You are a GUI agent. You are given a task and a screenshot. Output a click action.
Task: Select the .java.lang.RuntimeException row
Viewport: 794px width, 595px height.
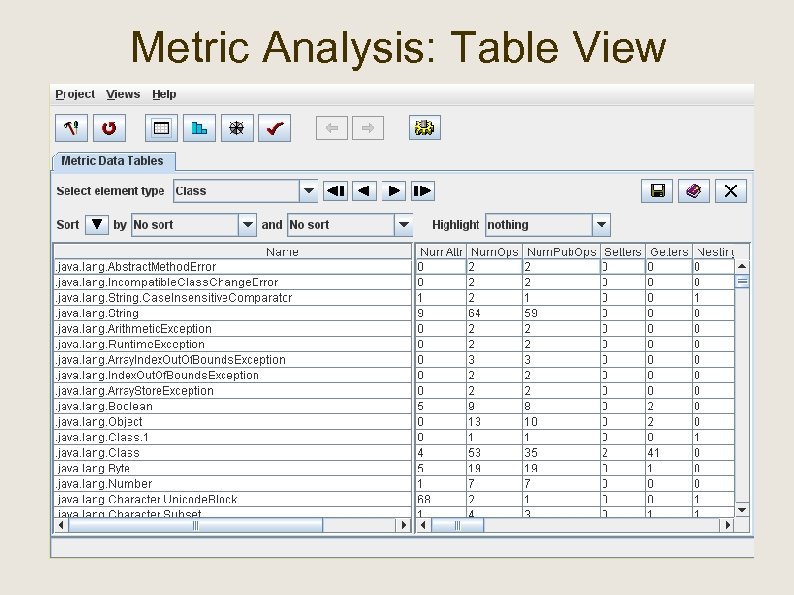tap(232, 344)
